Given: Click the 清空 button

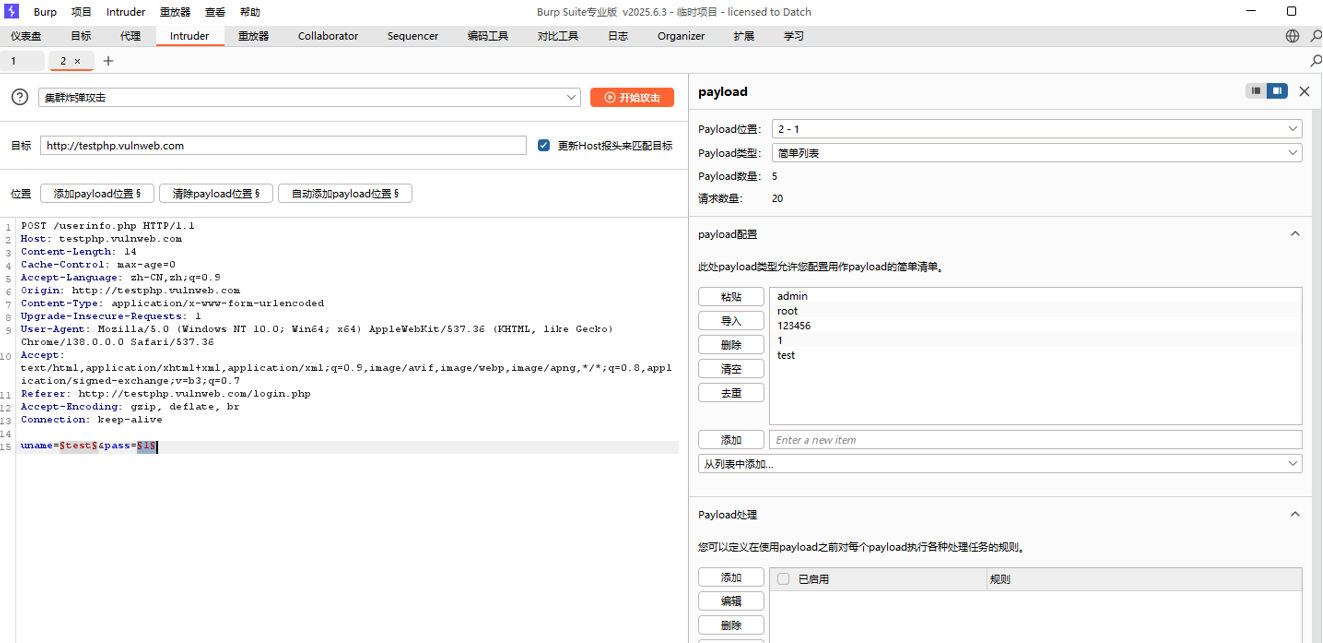Looking at the screenshot, I should (x=731, y=369).
